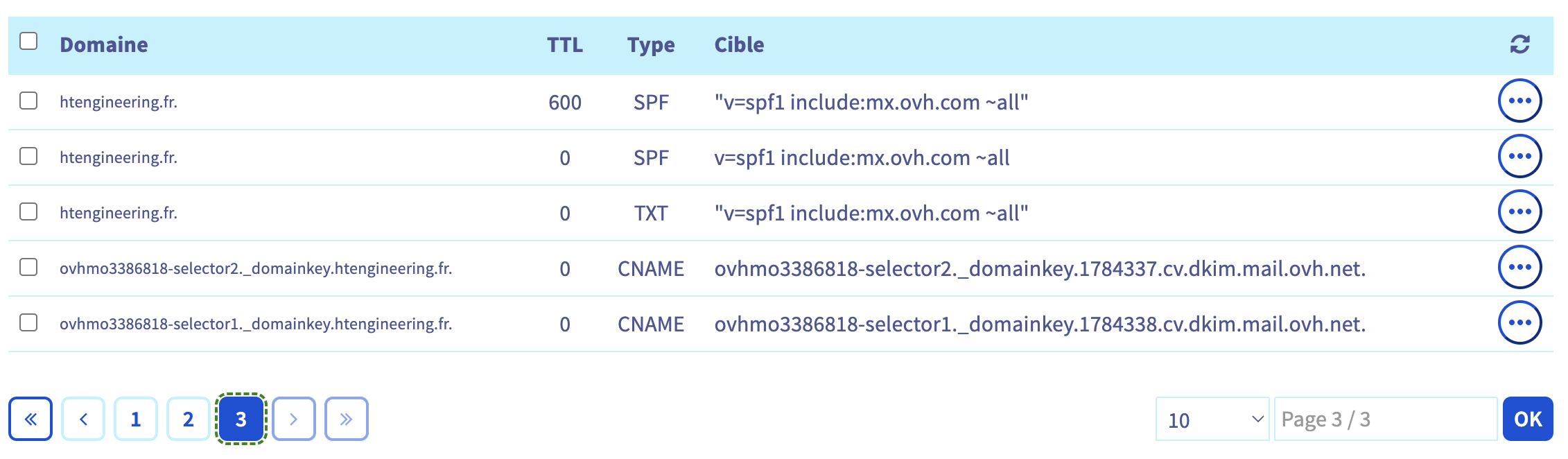
Task: Open actions menu for 0 TTL SPF record
Action: (x=1519, y=156)
